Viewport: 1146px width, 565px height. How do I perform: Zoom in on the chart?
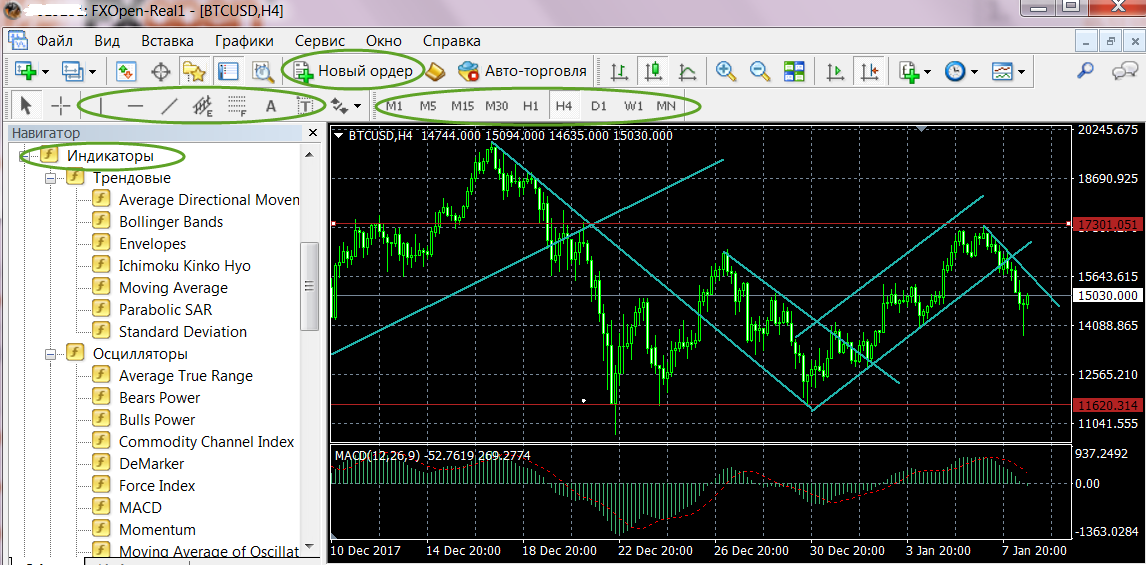[726, 71]
